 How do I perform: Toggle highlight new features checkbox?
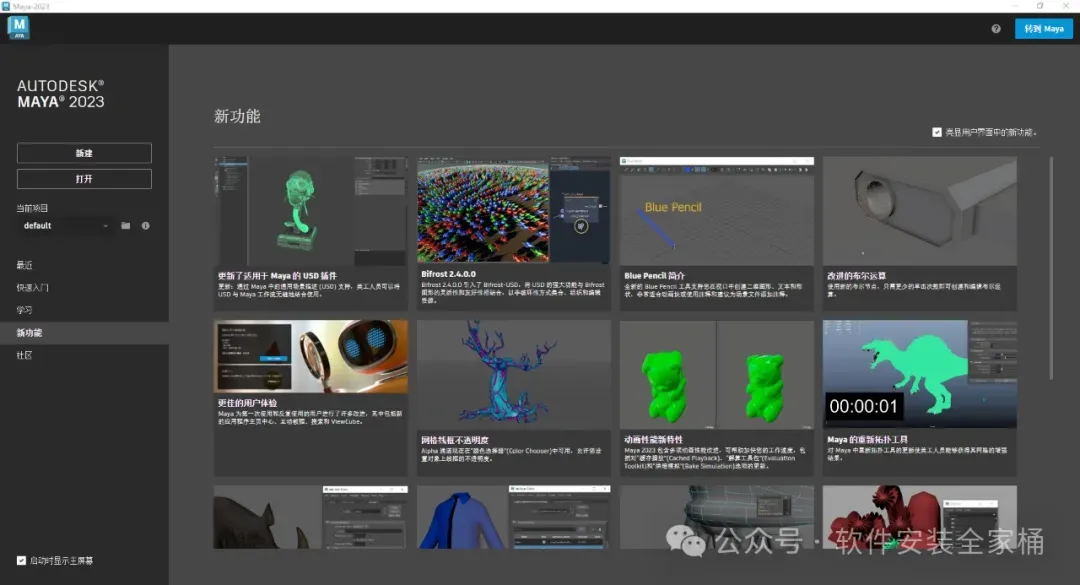click(x=937, y=132)
